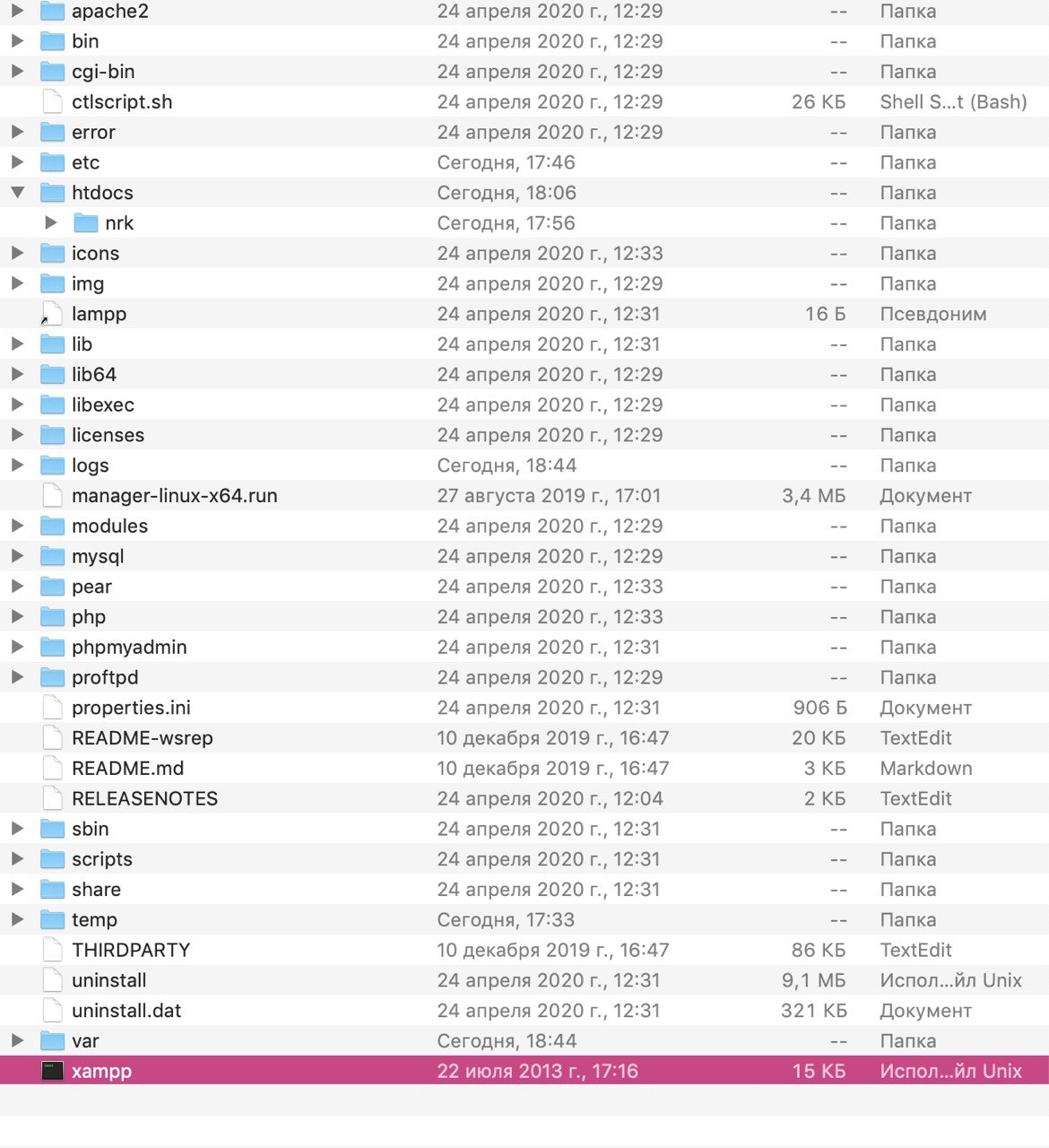Image resolution: width=1049 pixels, height=1148 pixels.
Task: Click the mysql folder icon
Action: (53, 556)
